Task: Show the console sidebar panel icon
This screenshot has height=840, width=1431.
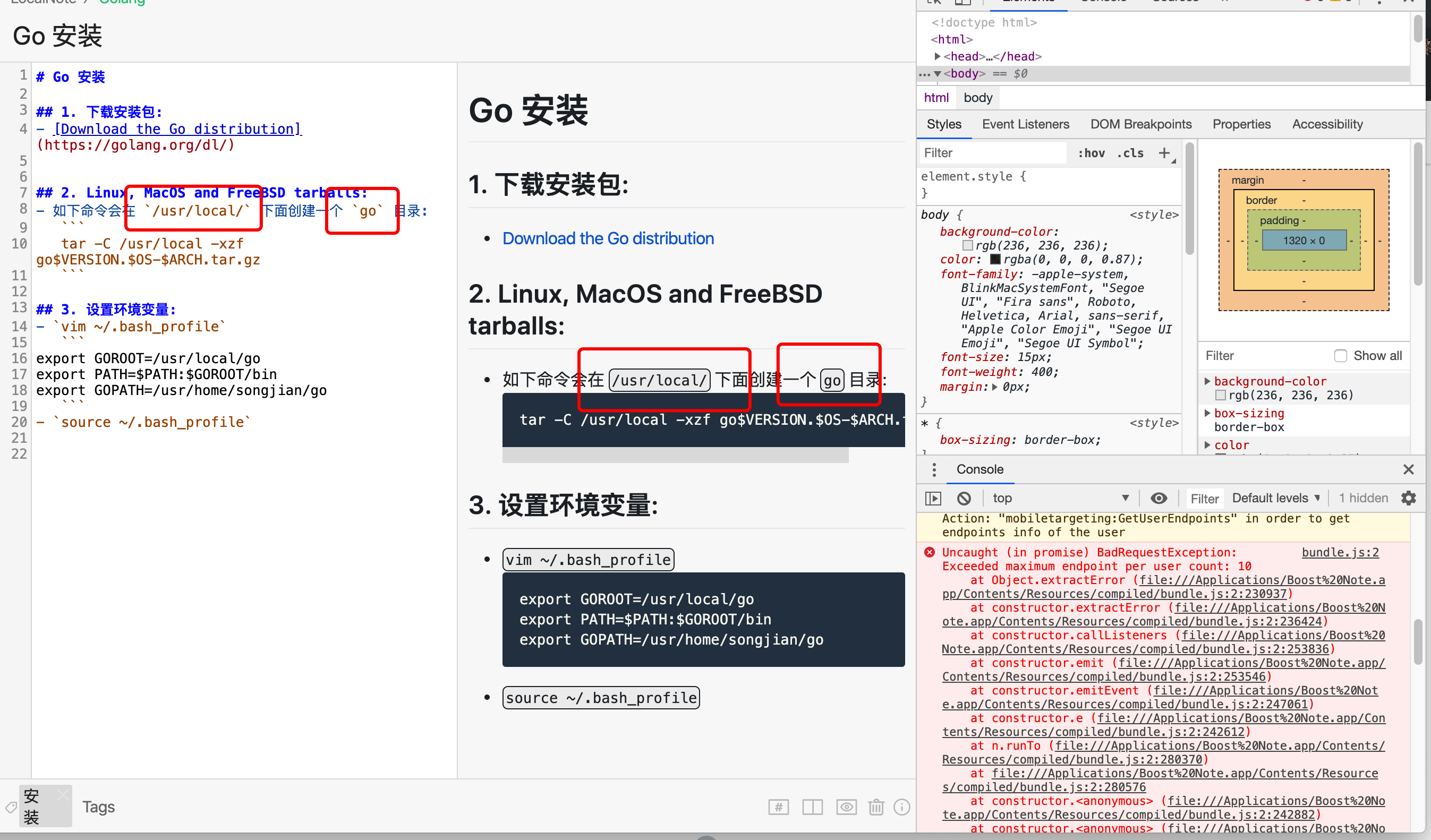Action: [933, 499]
